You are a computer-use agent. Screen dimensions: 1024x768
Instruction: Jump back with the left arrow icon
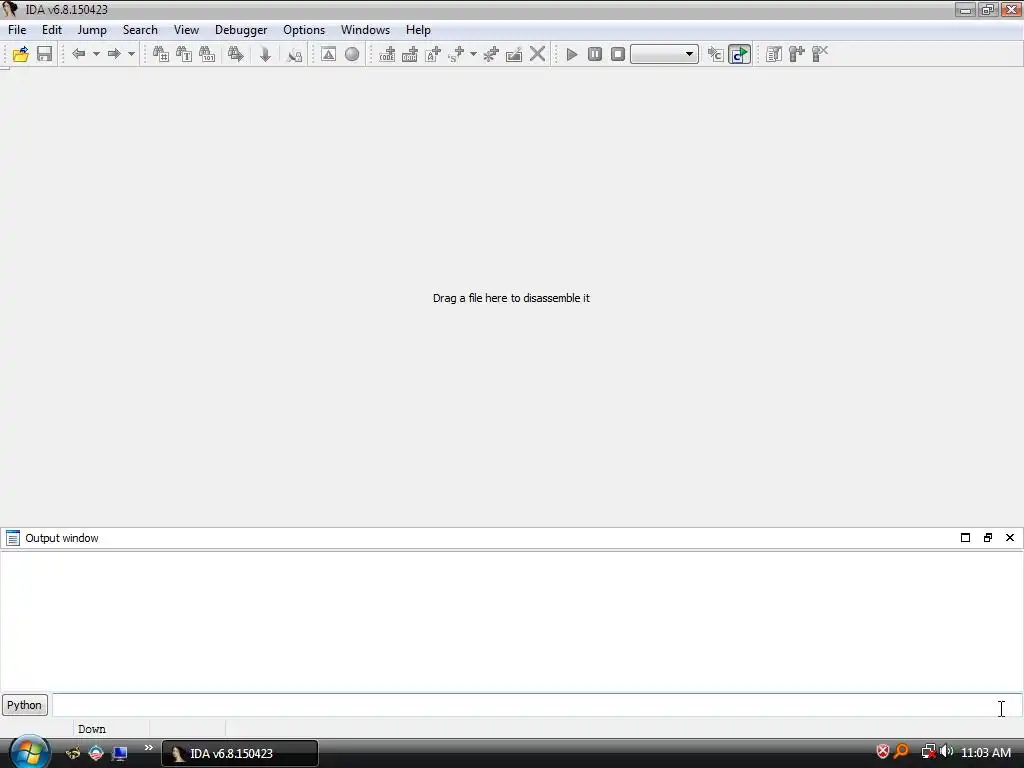click(x=78, y=54)
